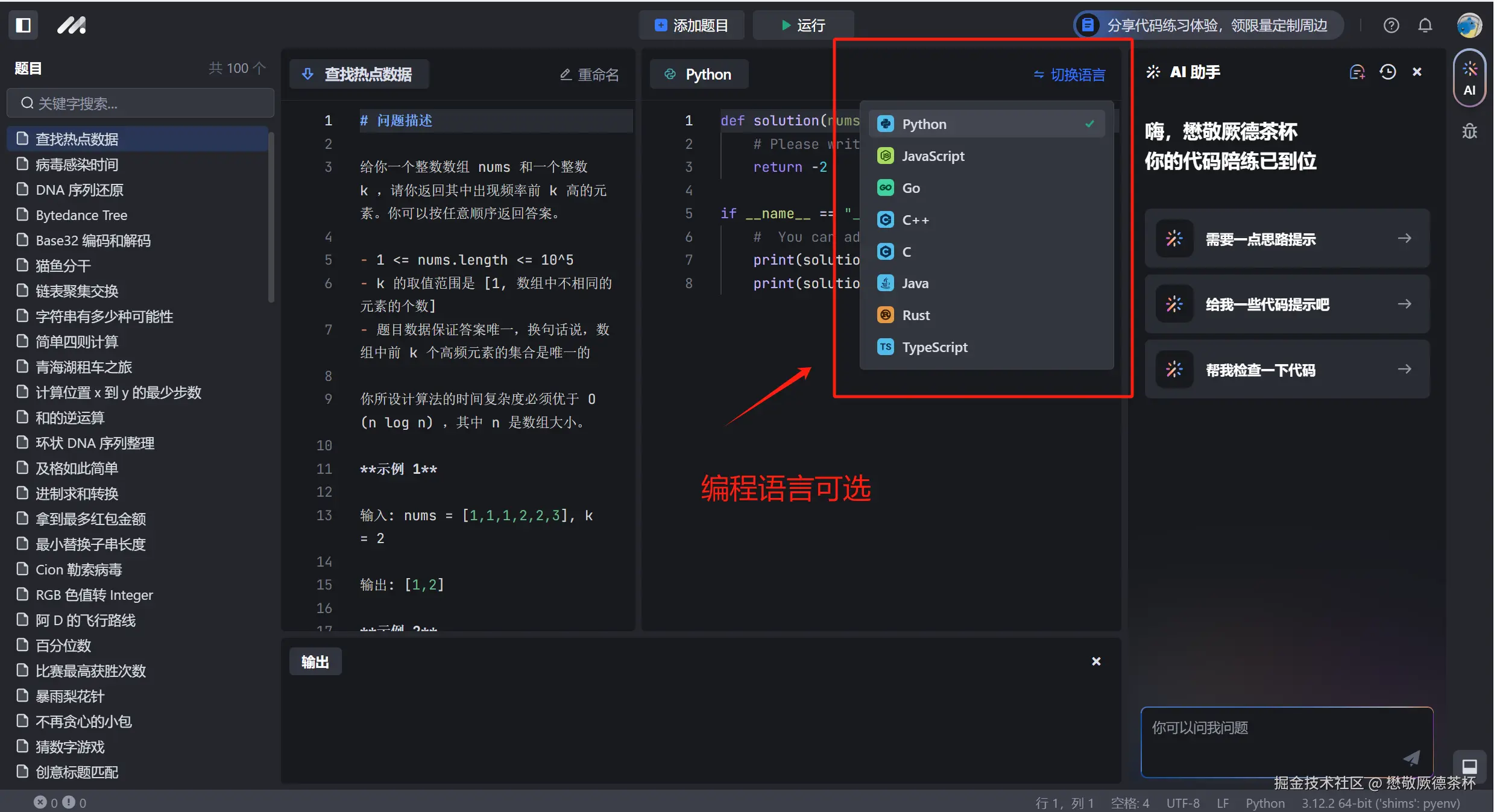The image size is (1497, 812).
Task: Open AI assistant chat history
Action: (1388, 72)
